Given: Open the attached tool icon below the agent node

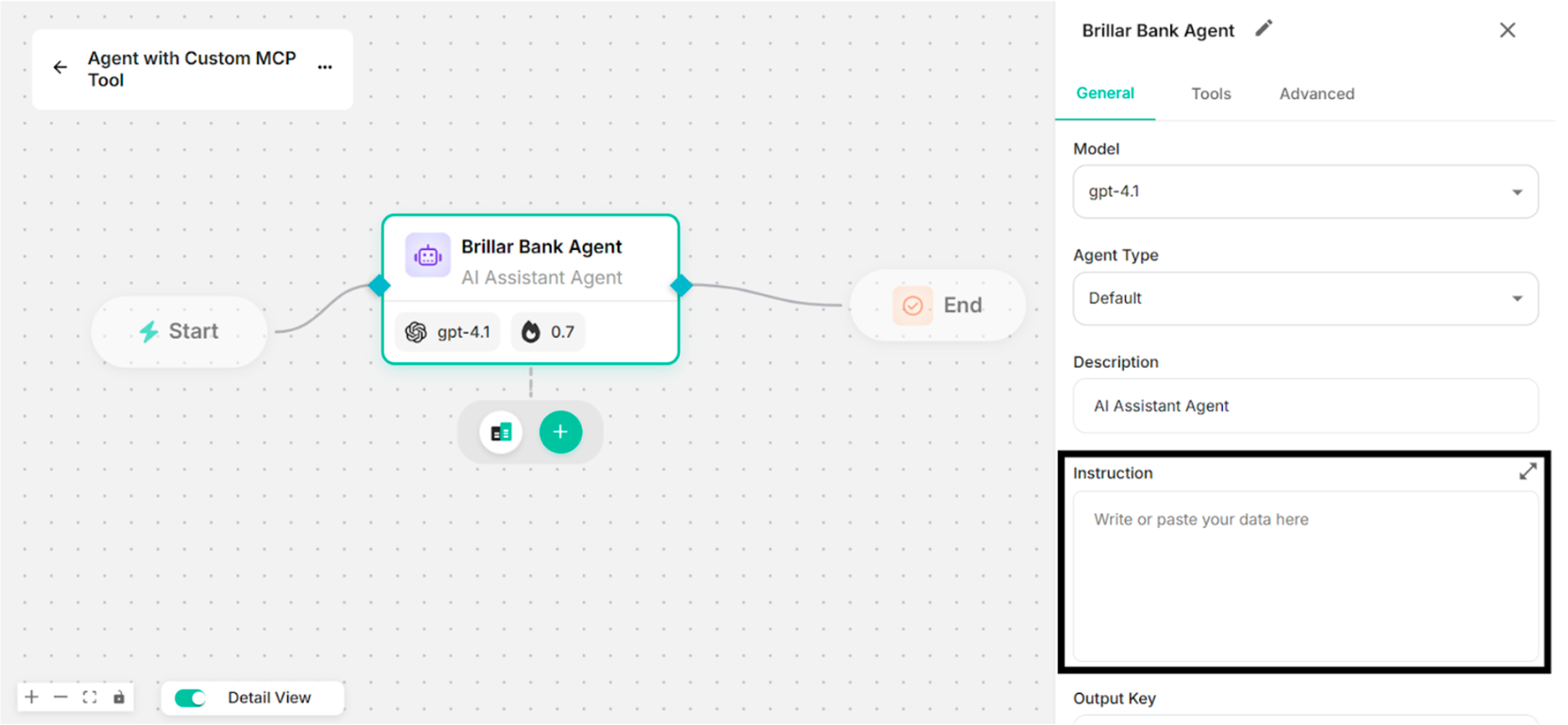Looking at the screenshot, I should [x=501, y=433].
